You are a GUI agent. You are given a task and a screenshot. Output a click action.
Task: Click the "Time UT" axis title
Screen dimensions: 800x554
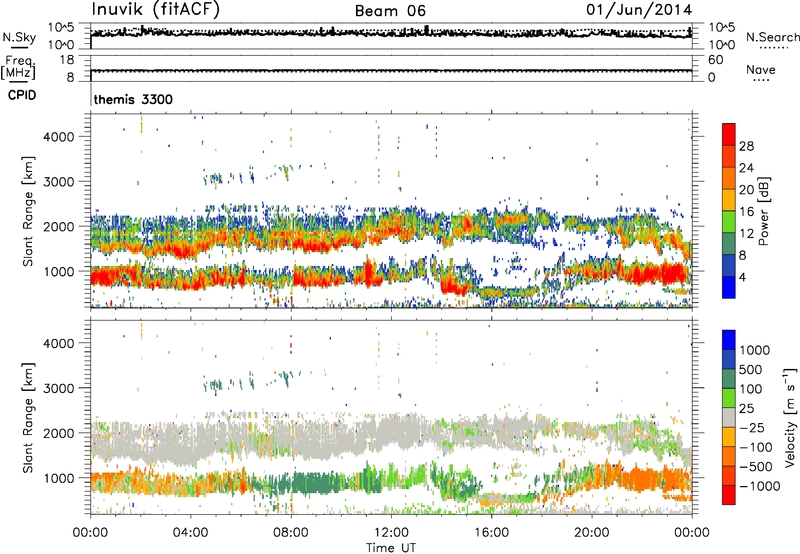(391, 548)
